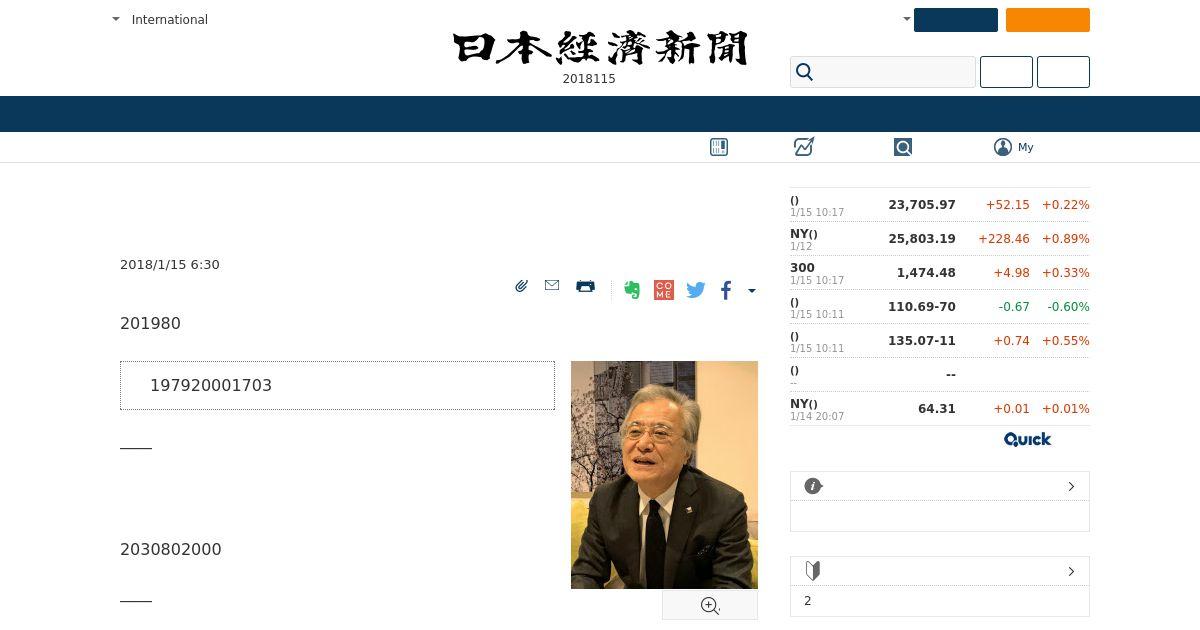The width and height of the screenshot is (1200, 630).
Task: Click the orange header button
Action: 1048,20
